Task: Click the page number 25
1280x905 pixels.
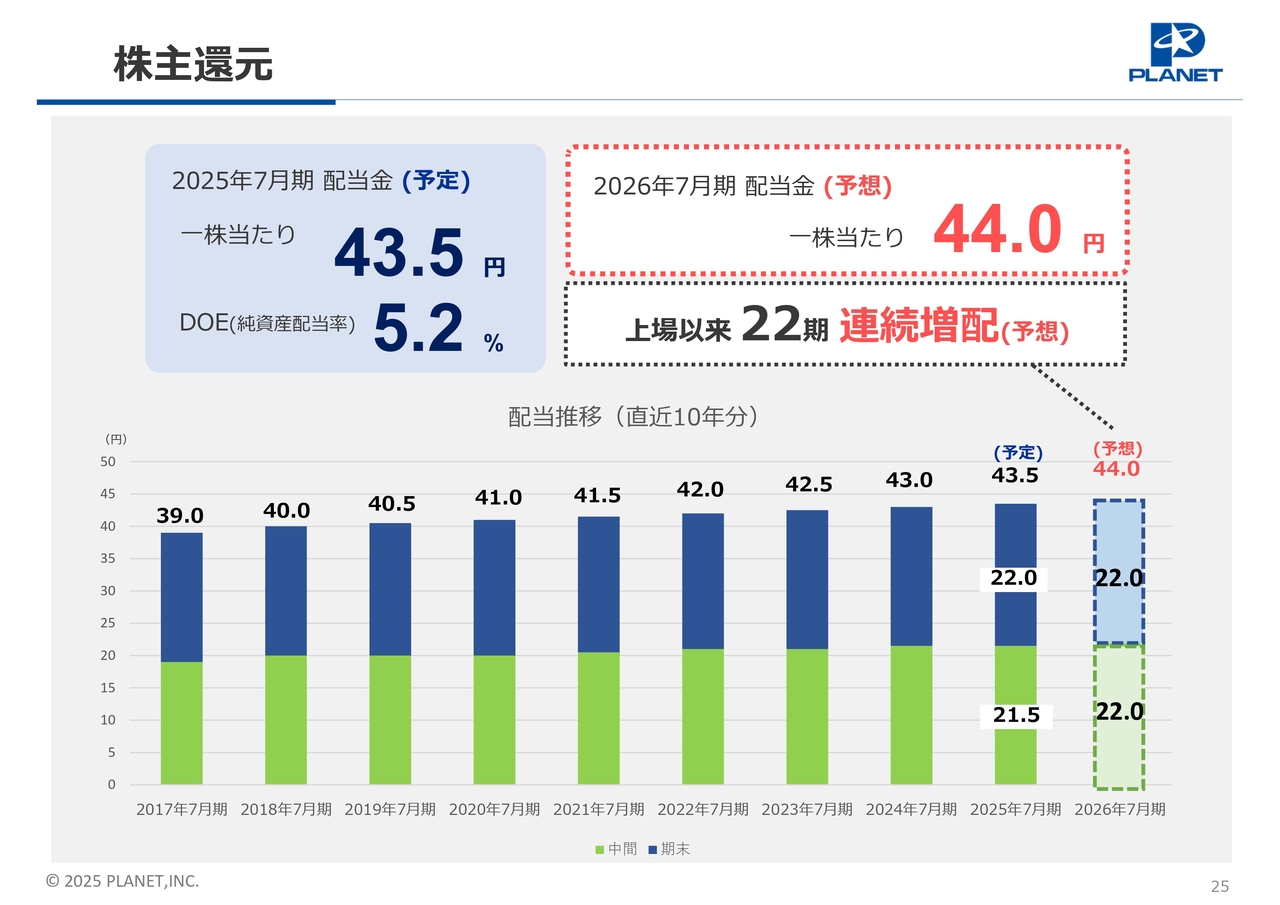Action: (1219, 886)
